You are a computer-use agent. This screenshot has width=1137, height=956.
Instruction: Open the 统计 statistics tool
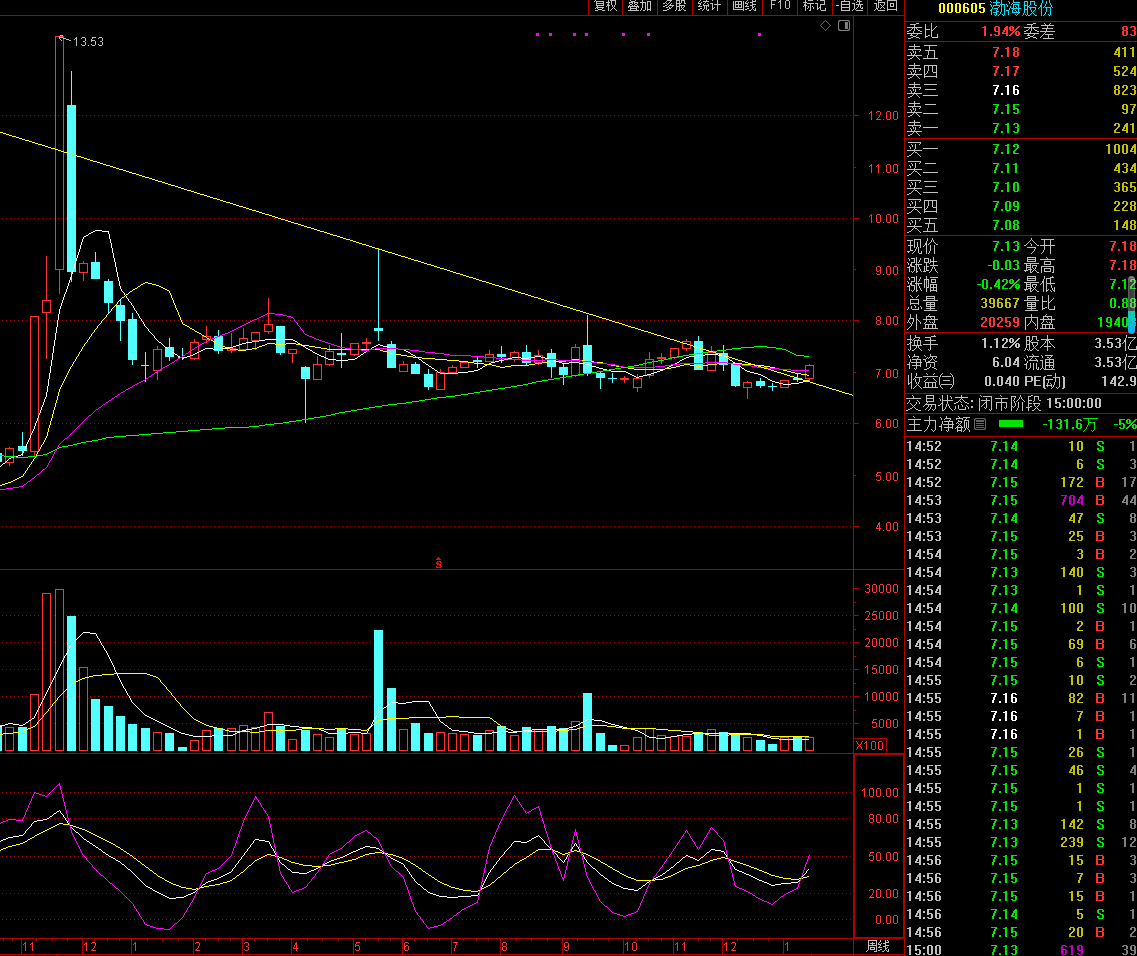[709, 6]
